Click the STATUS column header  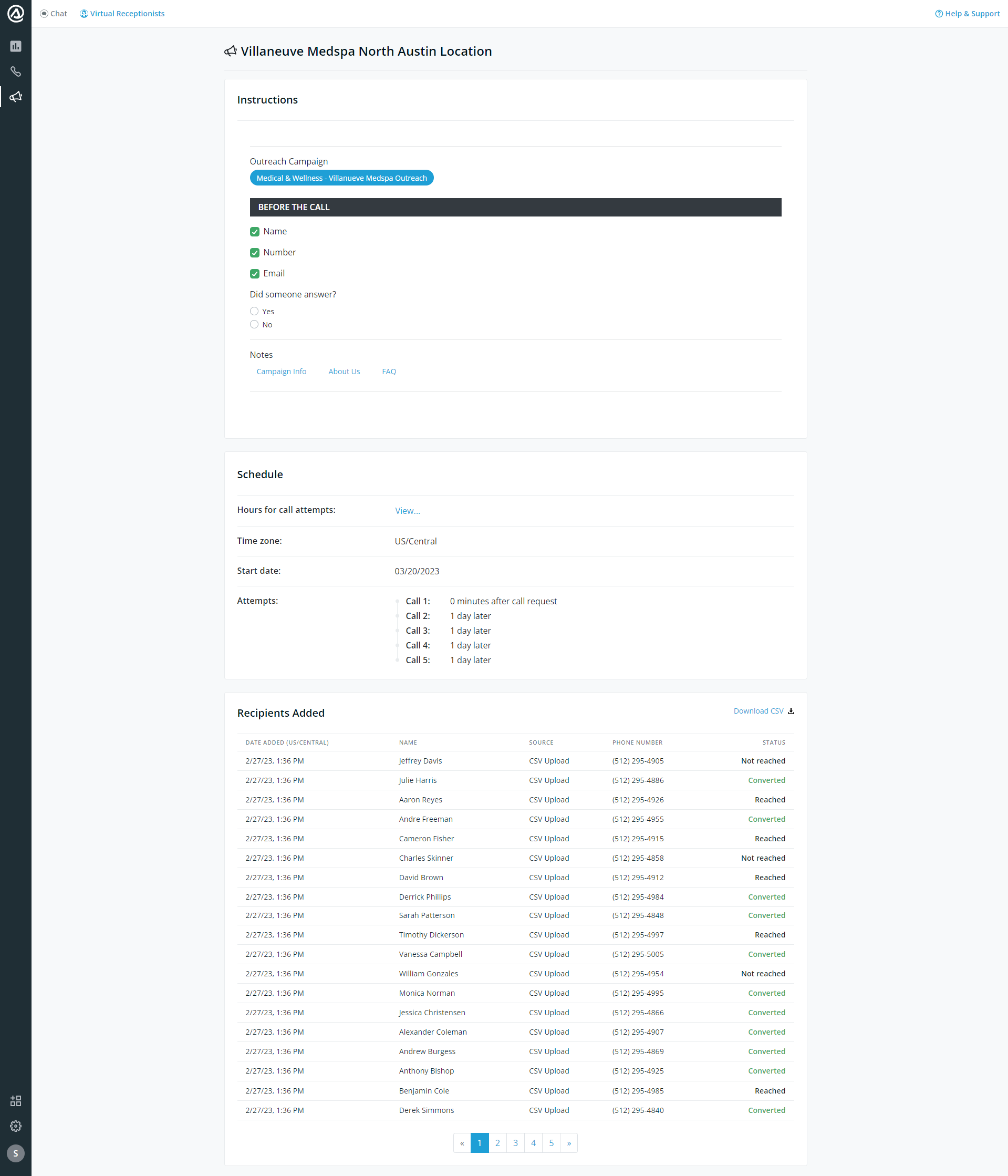774,742
